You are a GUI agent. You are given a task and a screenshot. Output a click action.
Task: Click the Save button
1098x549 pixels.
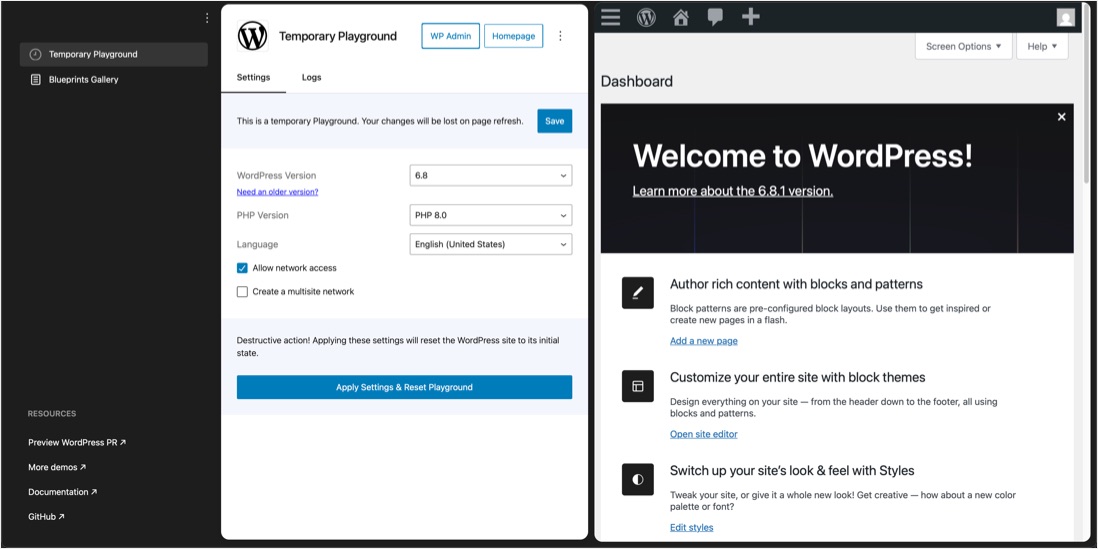(555, 121)
